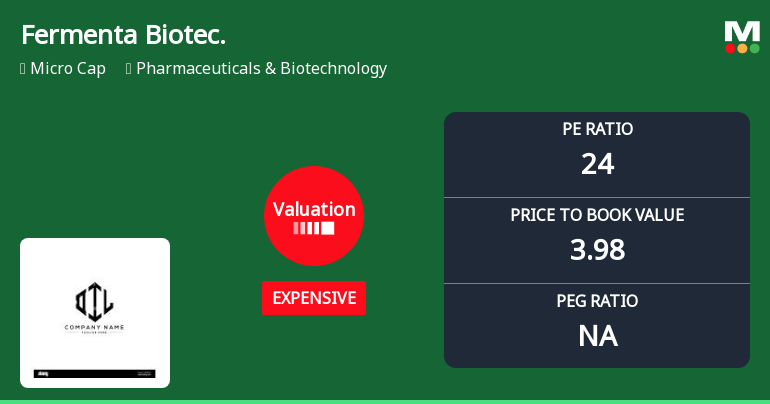
Task: Click the PRICE TO BOOK VALUE heading
Action: click(597, 215)
